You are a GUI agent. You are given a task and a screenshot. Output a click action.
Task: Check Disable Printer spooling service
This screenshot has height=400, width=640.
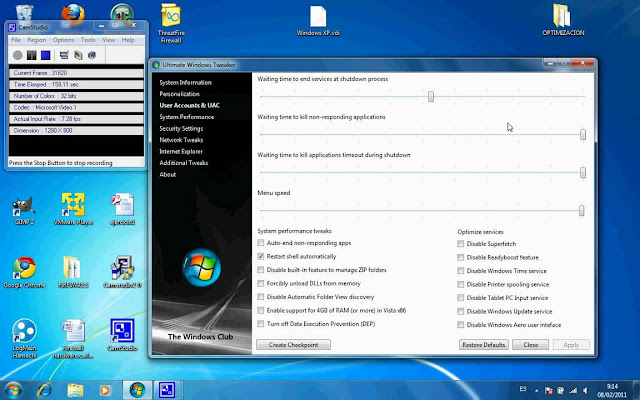point(460,284)
